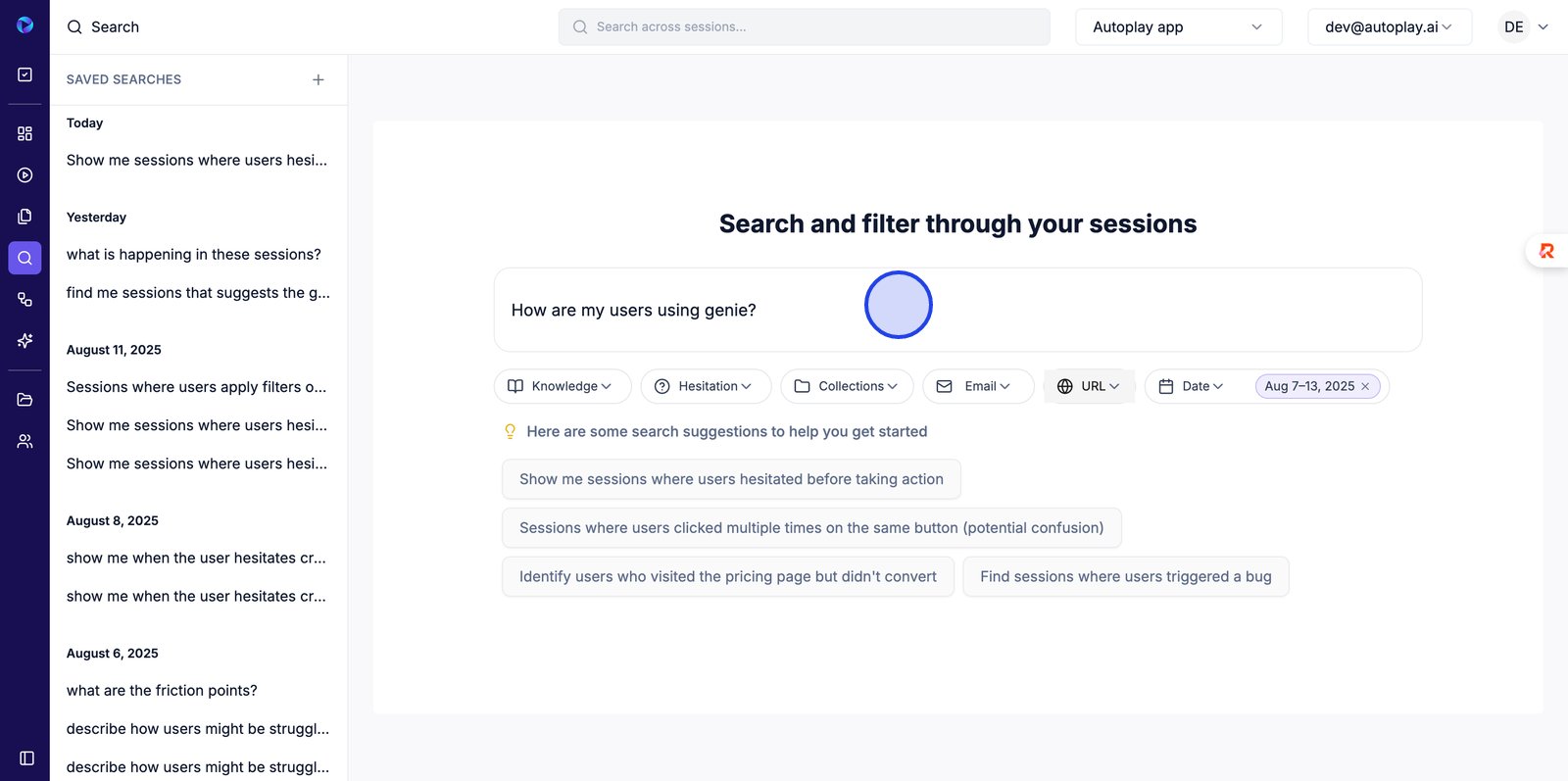This screenshot has height=781, width=1568.
Task: Click the checklist icon in left sidebar
Action: (24, 74)
